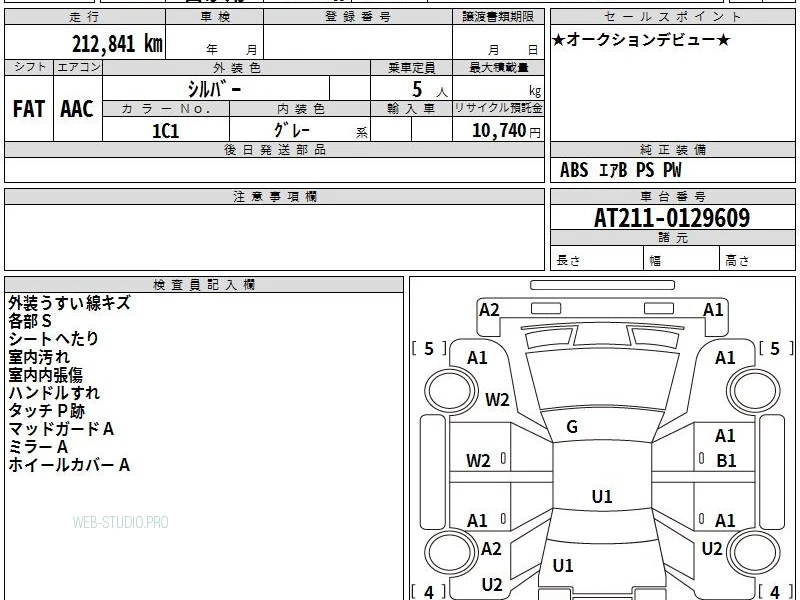Screen dimensions: 800x600
Task: Click the 検査員記入欄 section header
Action: [x=204, y=285]
